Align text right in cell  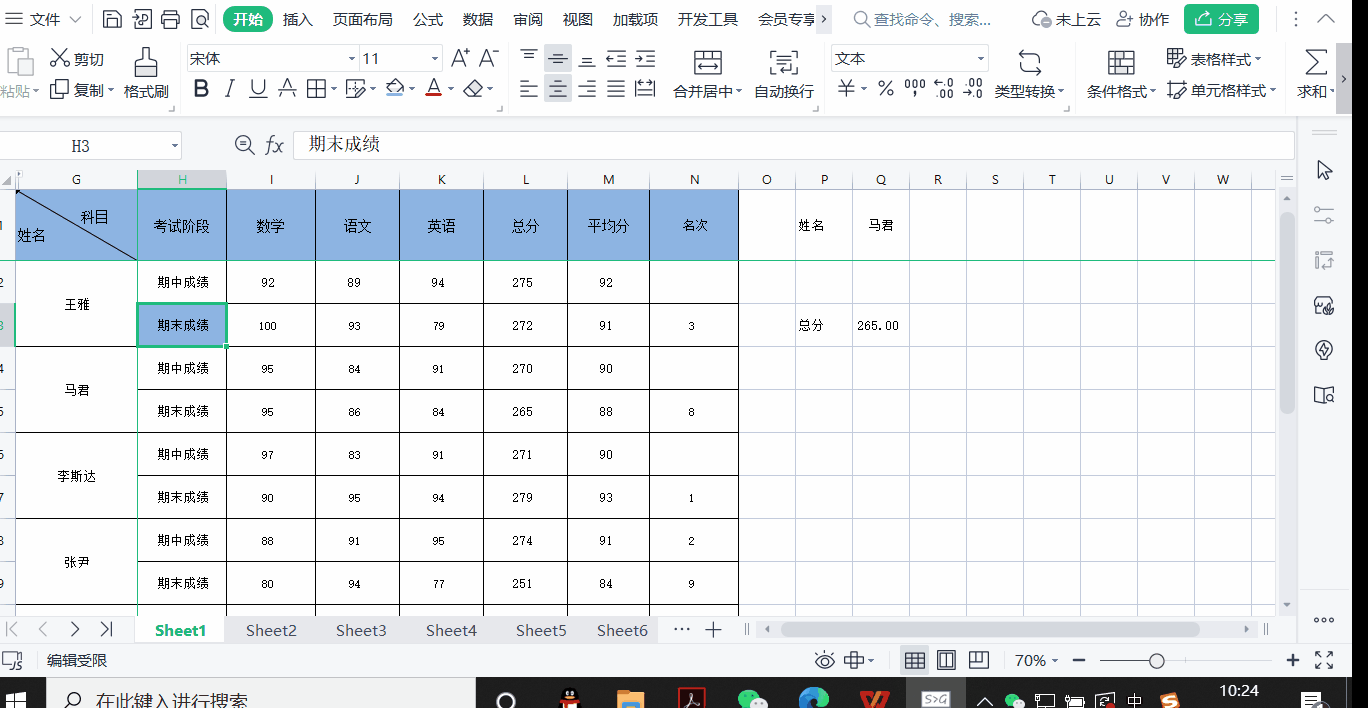(587, 89)
